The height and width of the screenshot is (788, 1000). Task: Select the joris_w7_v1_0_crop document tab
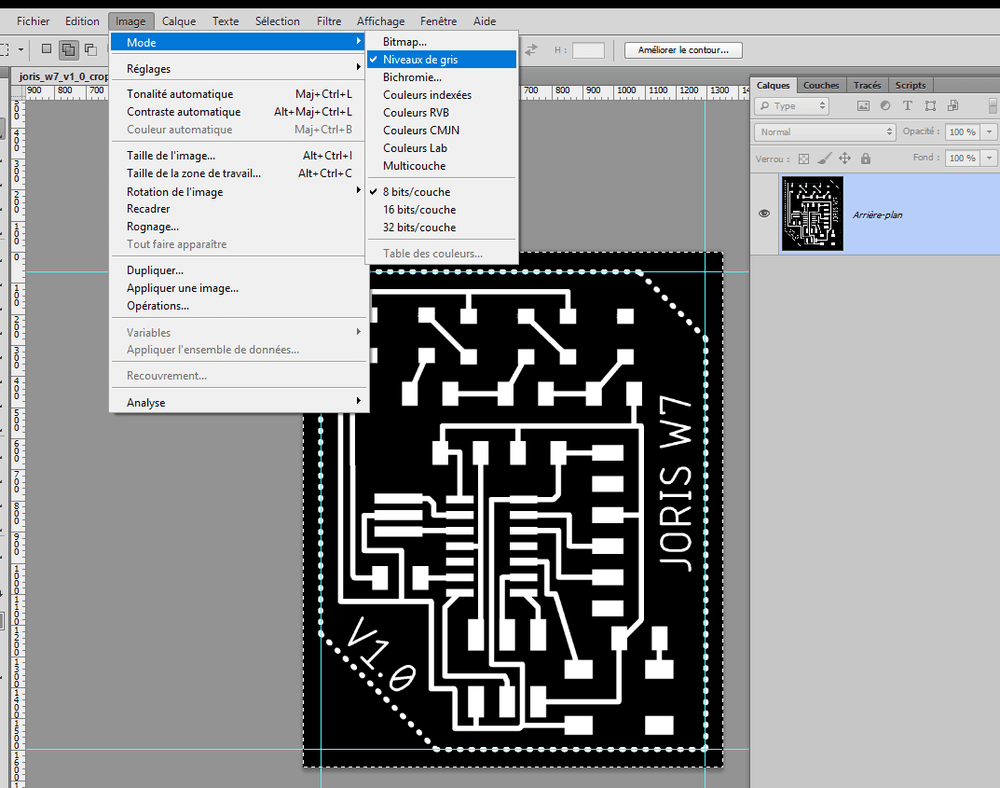click(61, 77)
